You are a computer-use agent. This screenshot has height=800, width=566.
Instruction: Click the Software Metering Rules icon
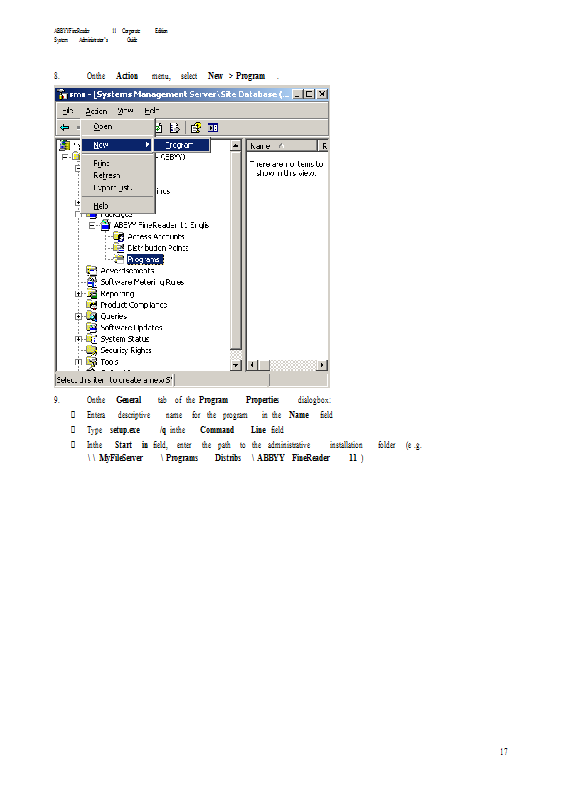coord(92,282)
